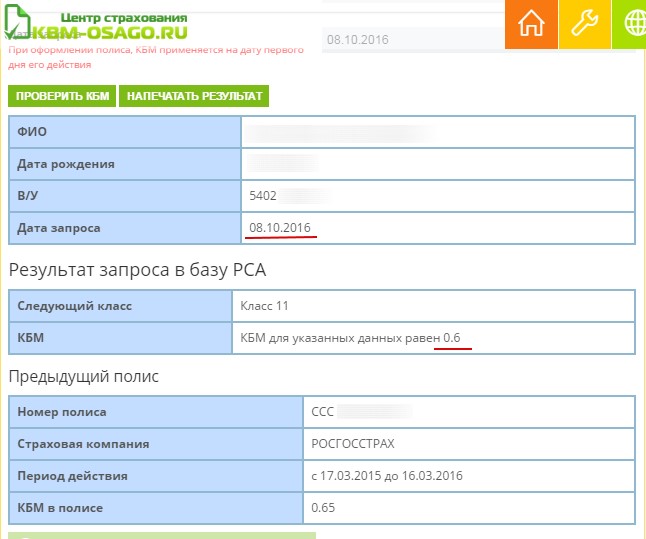Click the blurred Дата рождения value cell
This screenshot has width=646, height=539.
[438, 164]
